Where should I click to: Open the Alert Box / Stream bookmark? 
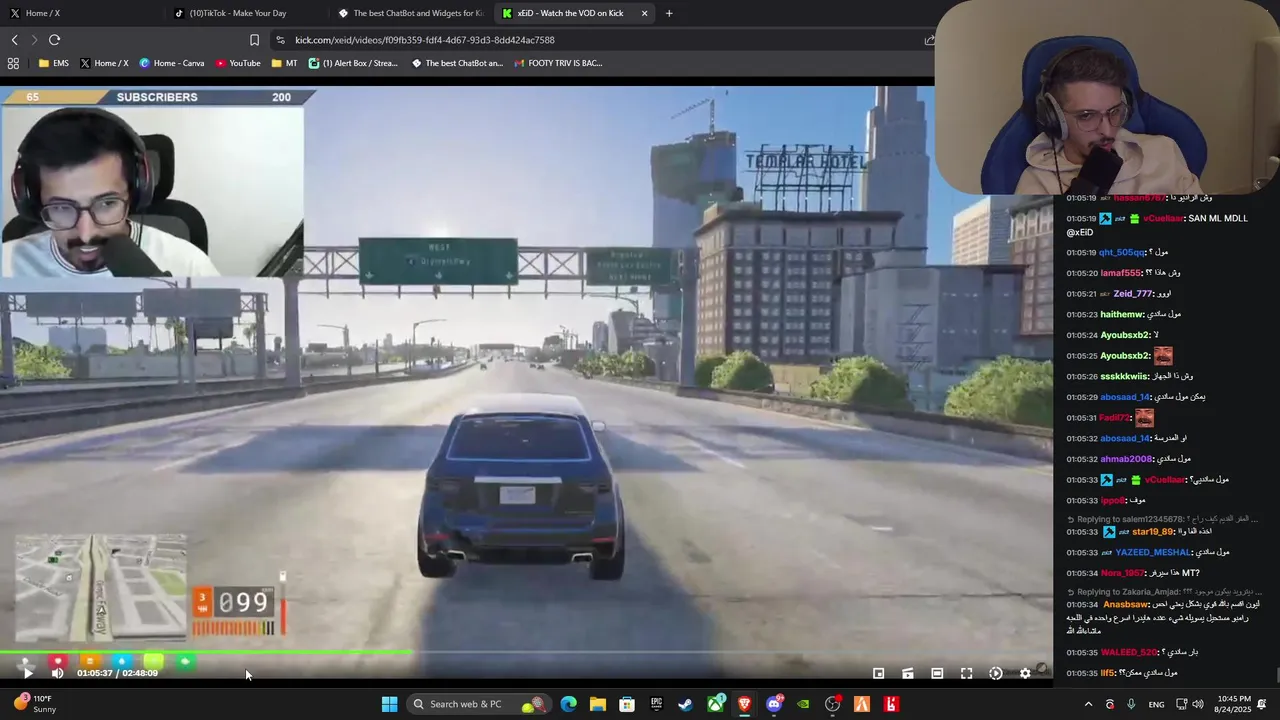click(x=353, y=63)
